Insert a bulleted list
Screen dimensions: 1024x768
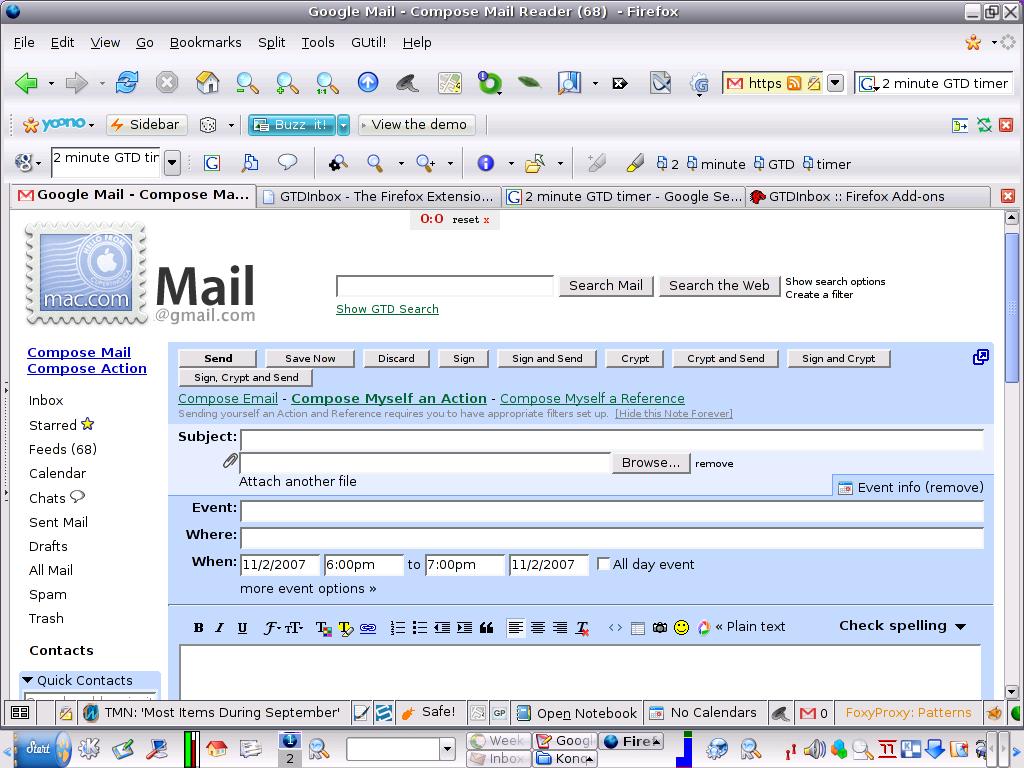(420, 628)
